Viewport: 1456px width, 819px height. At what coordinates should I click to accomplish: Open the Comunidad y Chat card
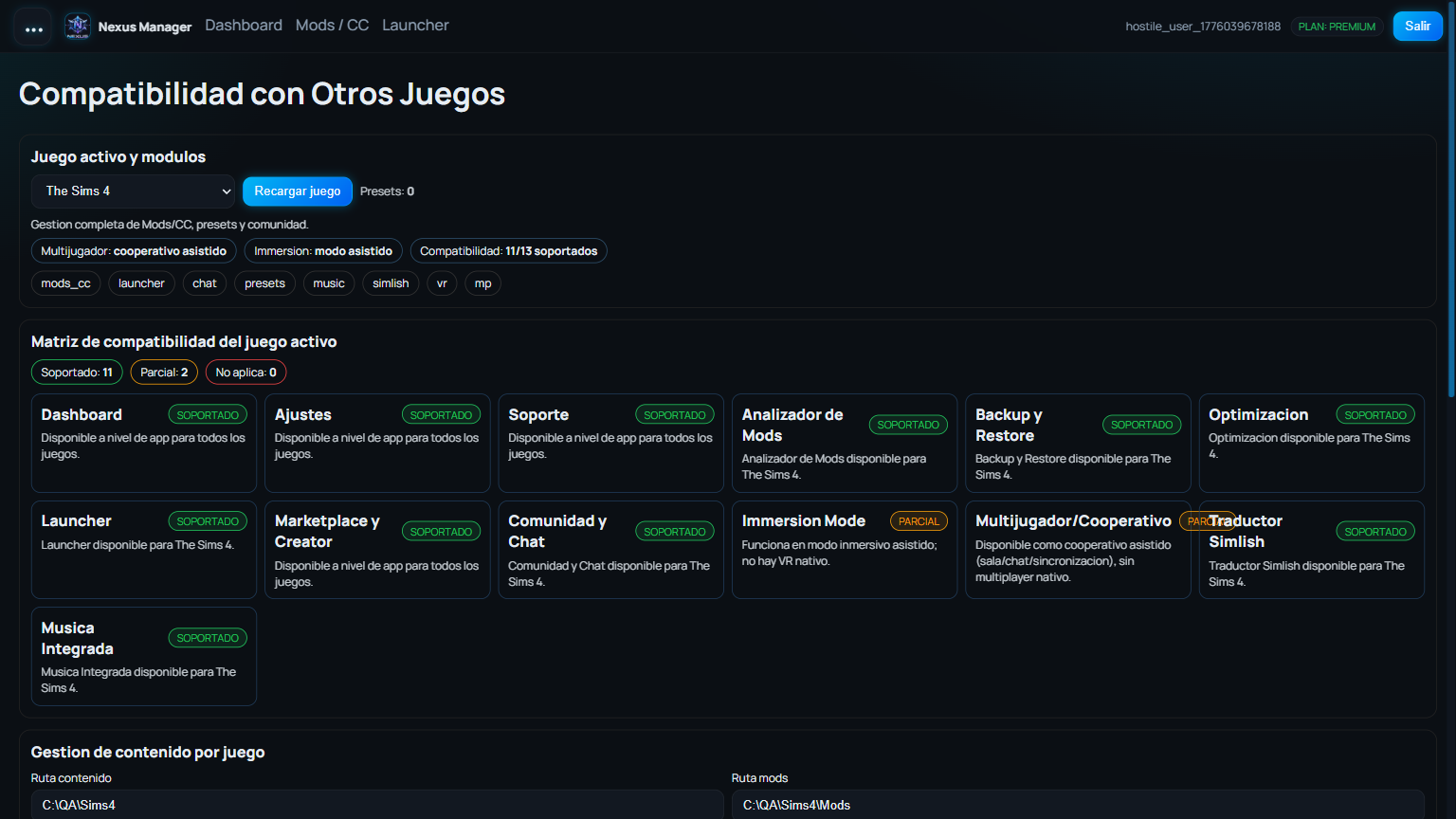611,550
